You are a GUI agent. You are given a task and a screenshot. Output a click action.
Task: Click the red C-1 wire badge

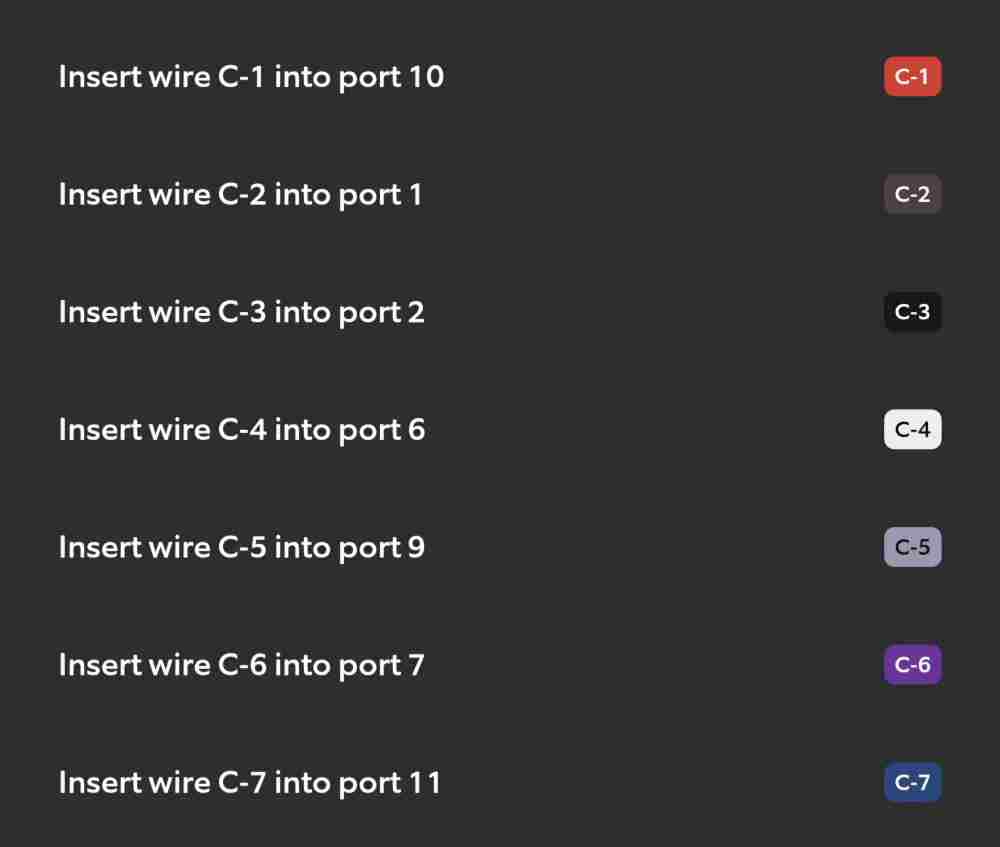(912, 77)
